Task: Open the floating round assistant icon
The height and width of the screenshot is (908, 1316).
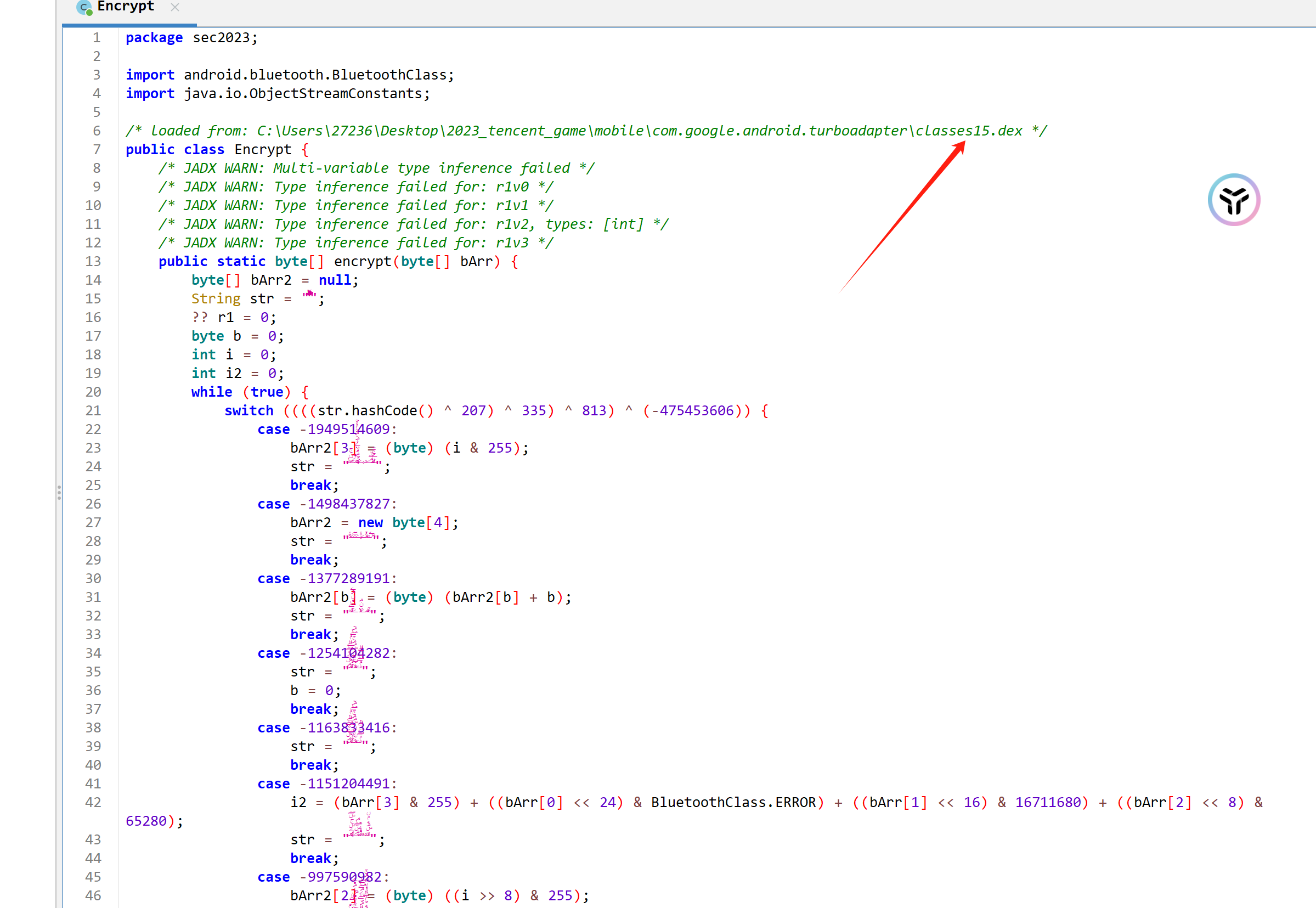Action: [1234, 200]
